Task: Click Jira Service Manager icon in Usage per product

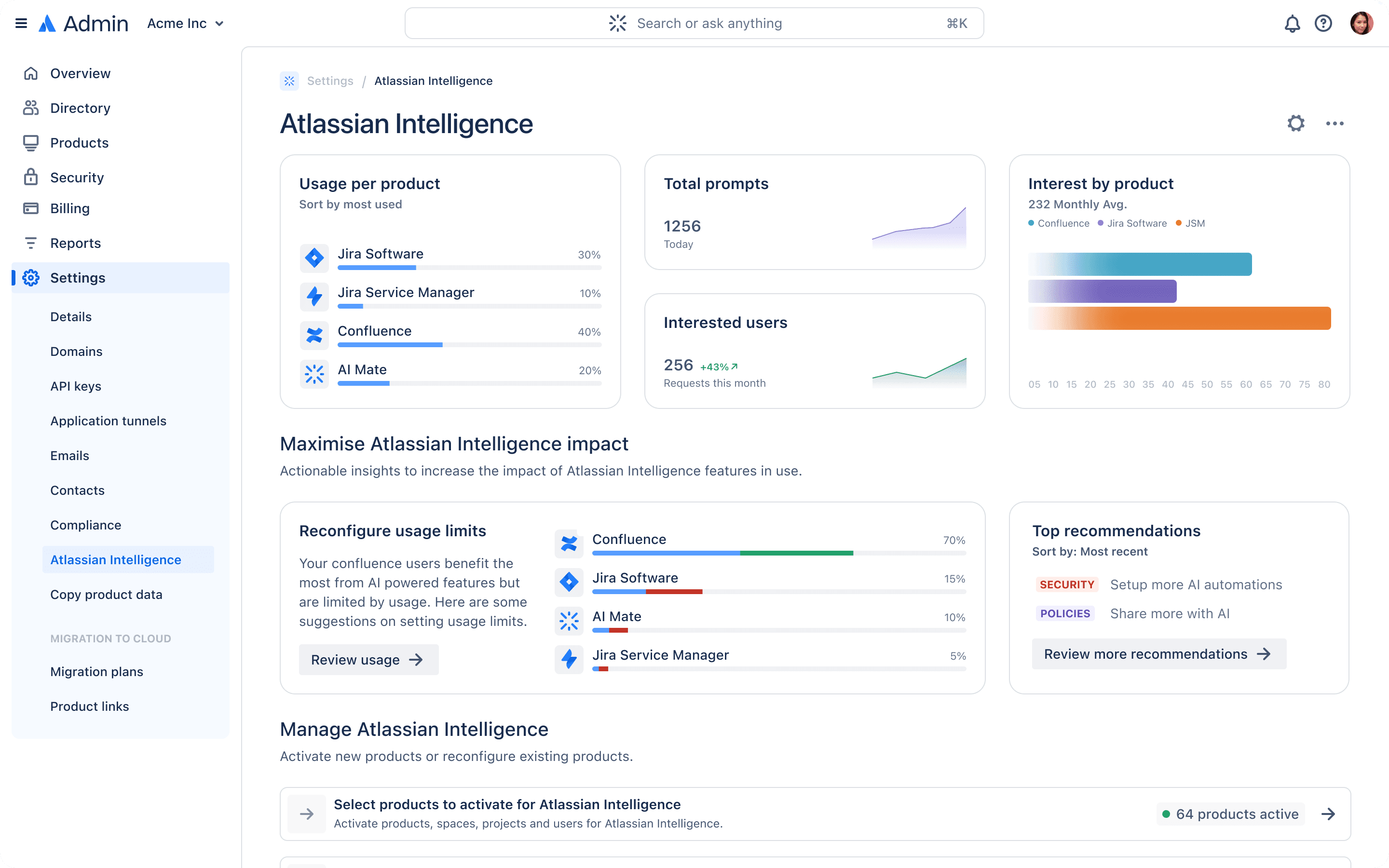Action: [314, 296]
